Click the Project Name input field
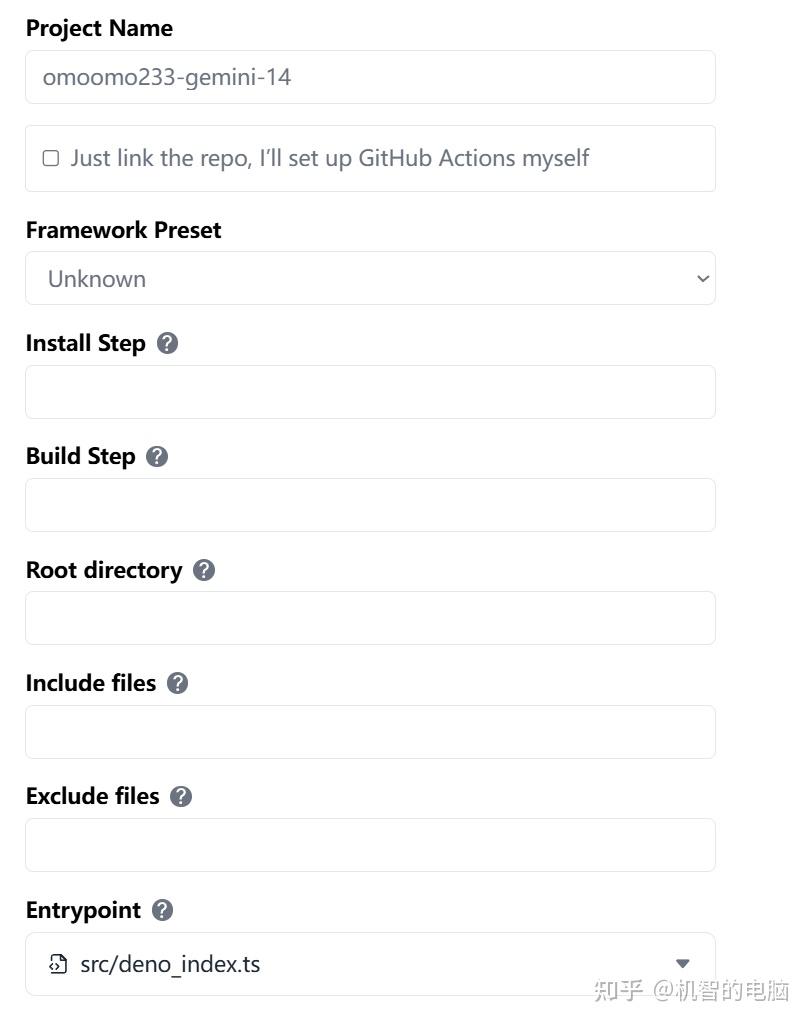This screenshot has height=1023, width=810. [370, 77]
